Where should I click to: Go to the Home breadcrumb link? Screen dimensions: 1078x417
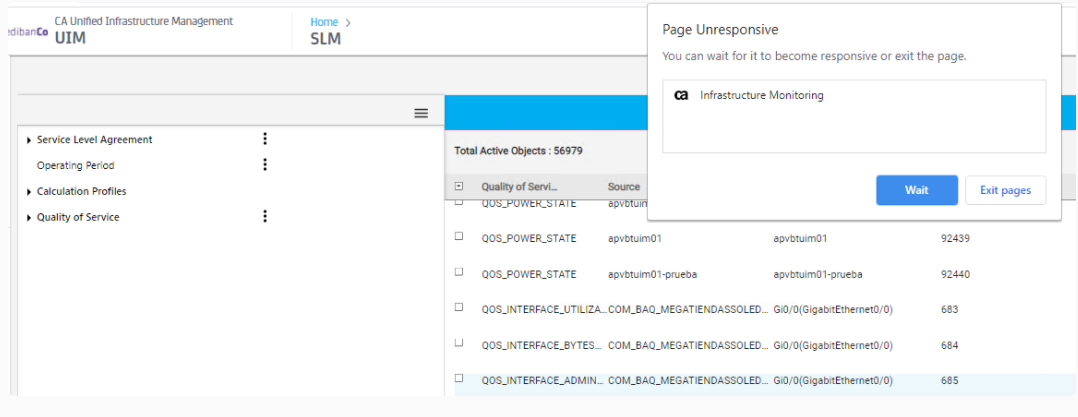[x=324, y=22]
